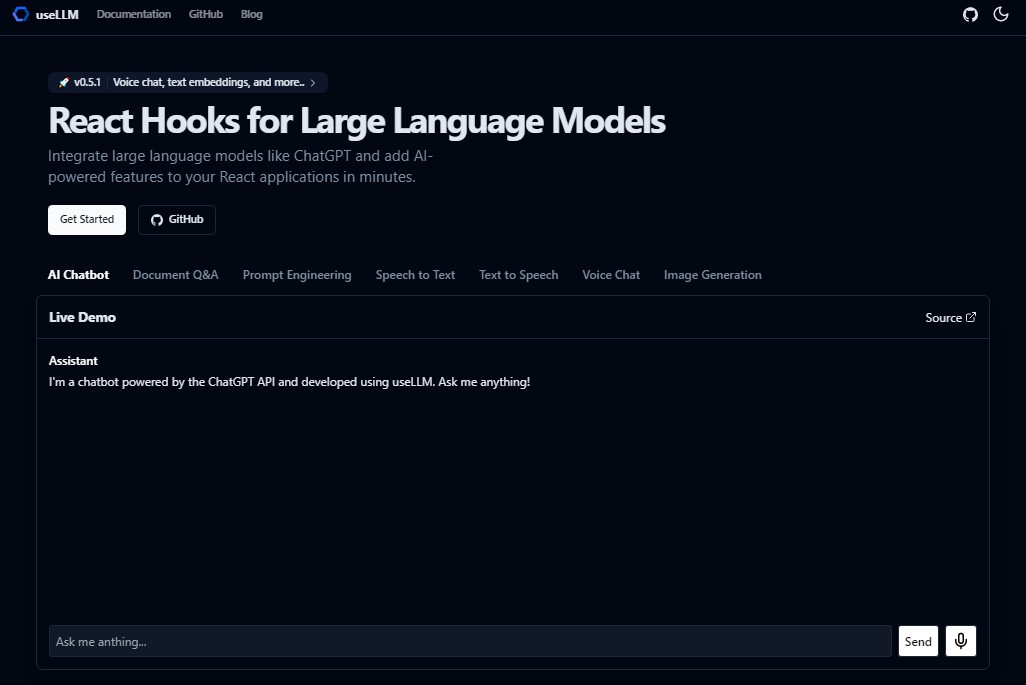Switch to the Image Generation tab
Image resolution: width=1026 pixels, height=685 pixels.
pos(712,274)
